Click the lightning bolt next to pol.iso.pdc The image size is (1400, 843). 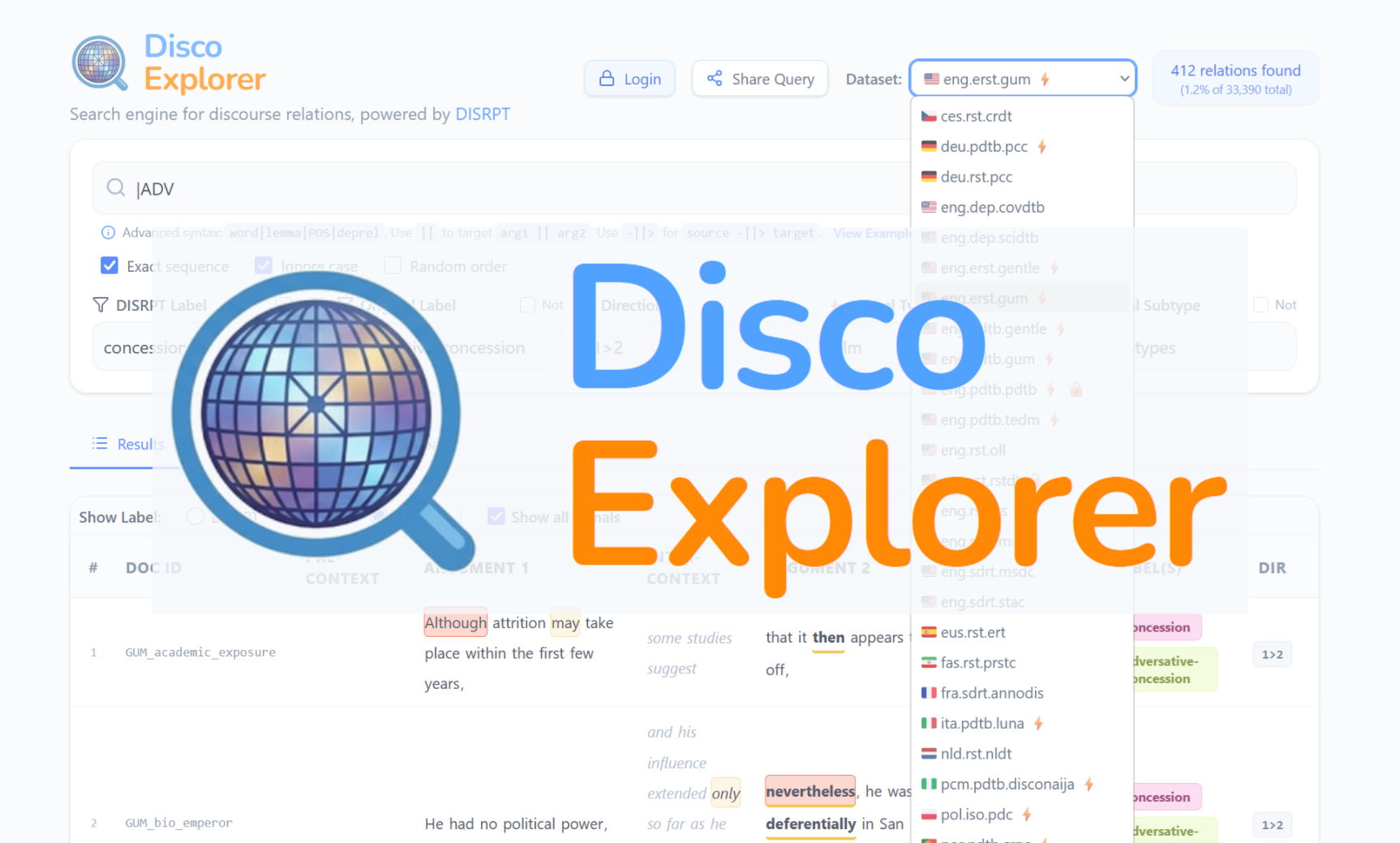[x=1027, y=815]
